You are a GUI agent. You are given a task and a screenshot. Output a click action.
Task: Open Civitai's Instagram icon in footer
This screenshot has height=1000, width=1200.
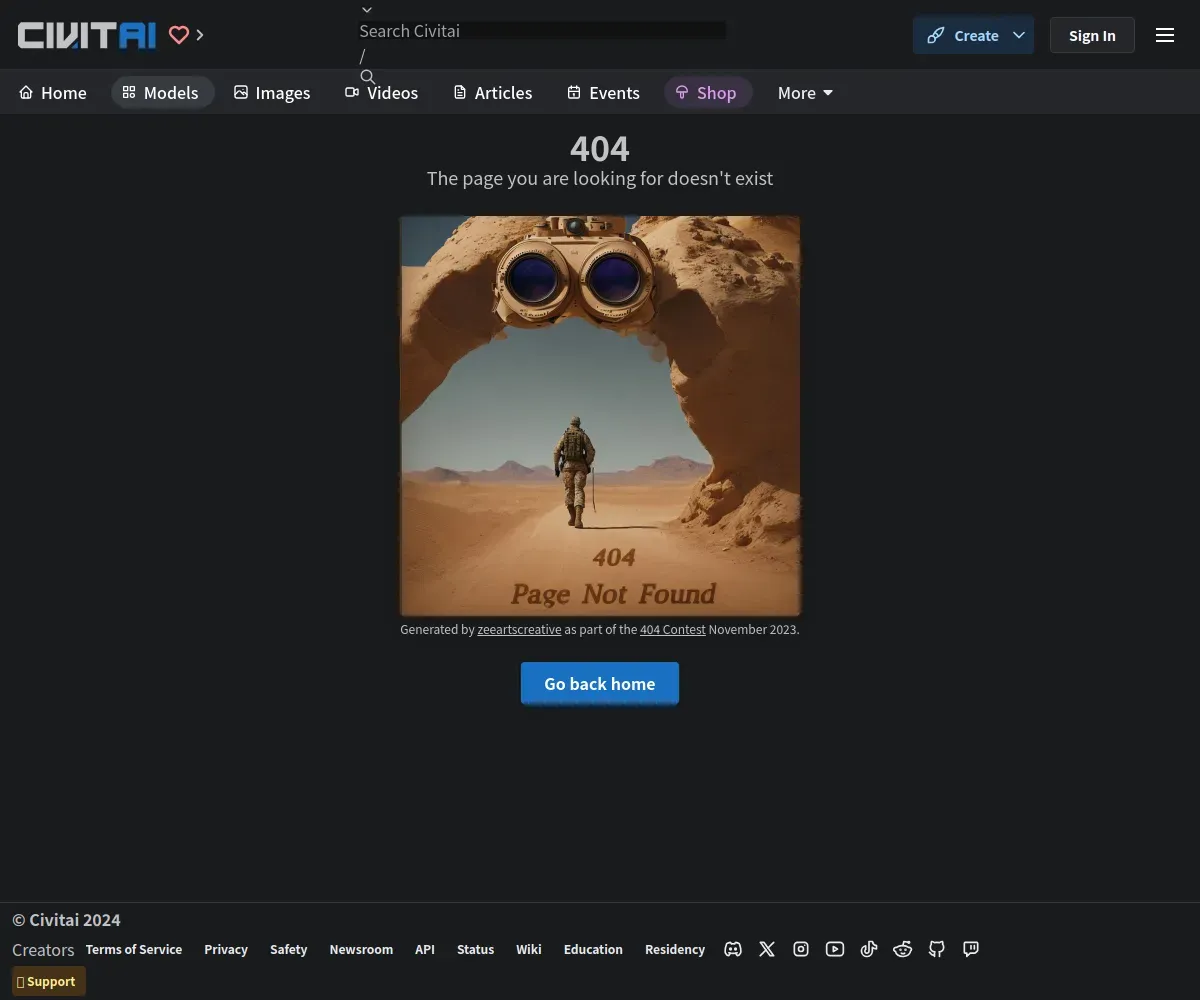[x=801, y=949]
